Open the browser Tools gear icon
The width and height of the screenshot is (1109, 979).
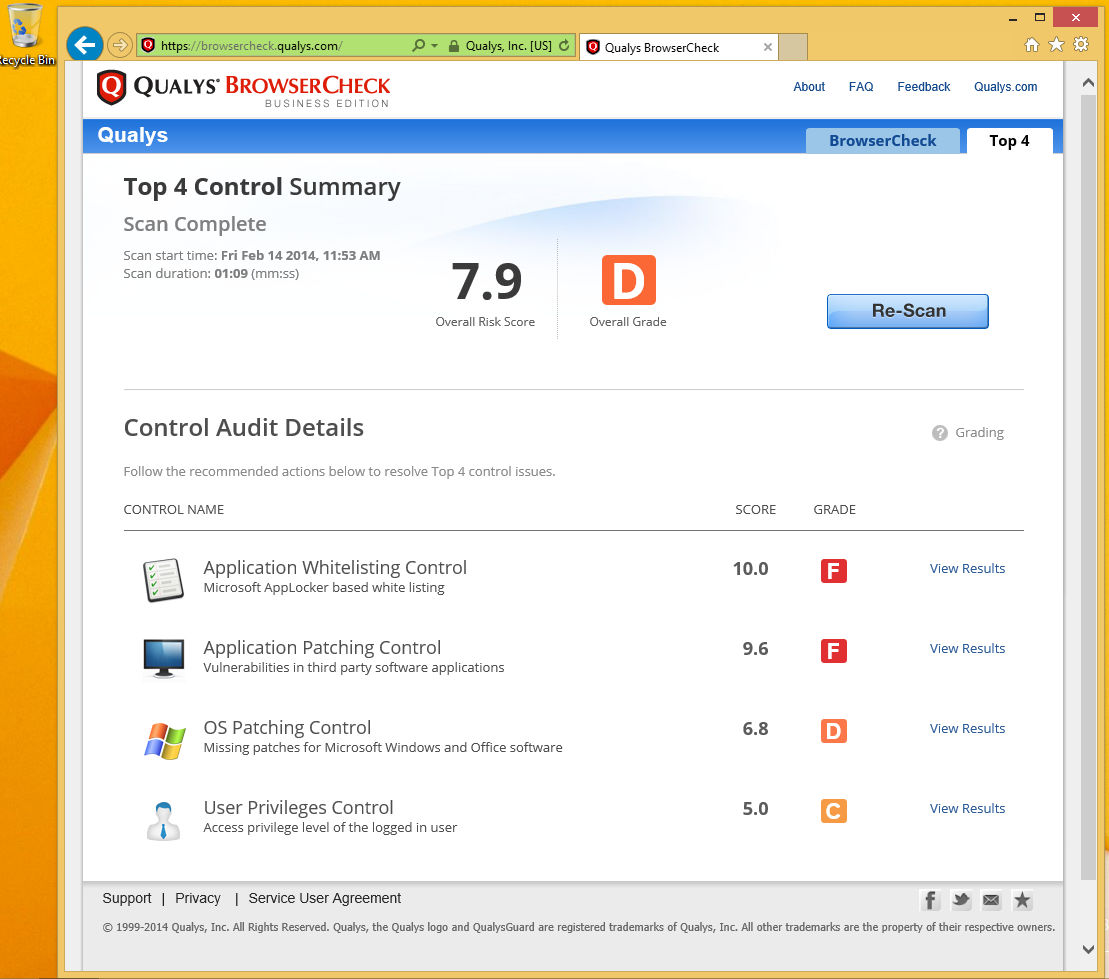(x=1081, y=45)
